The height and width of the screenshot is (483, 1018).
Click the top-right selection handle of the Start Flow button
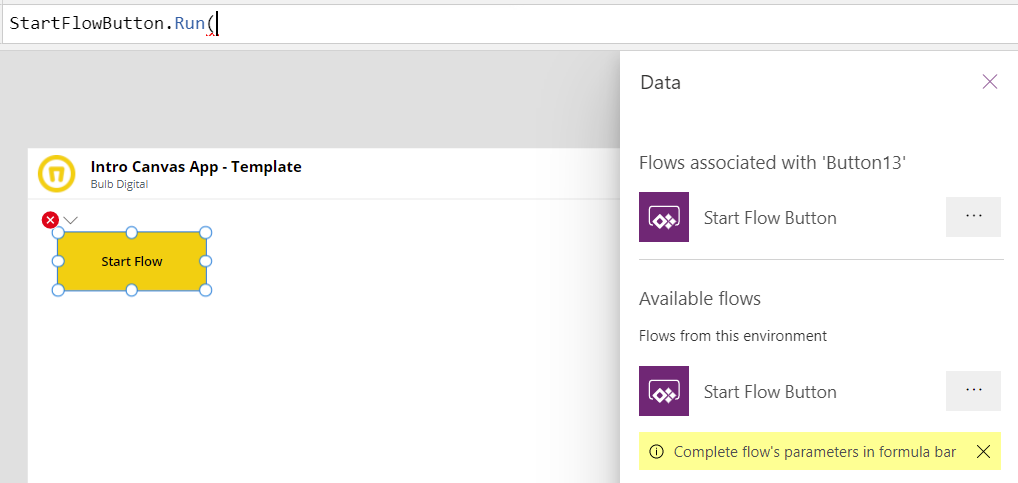pos(206,232)
